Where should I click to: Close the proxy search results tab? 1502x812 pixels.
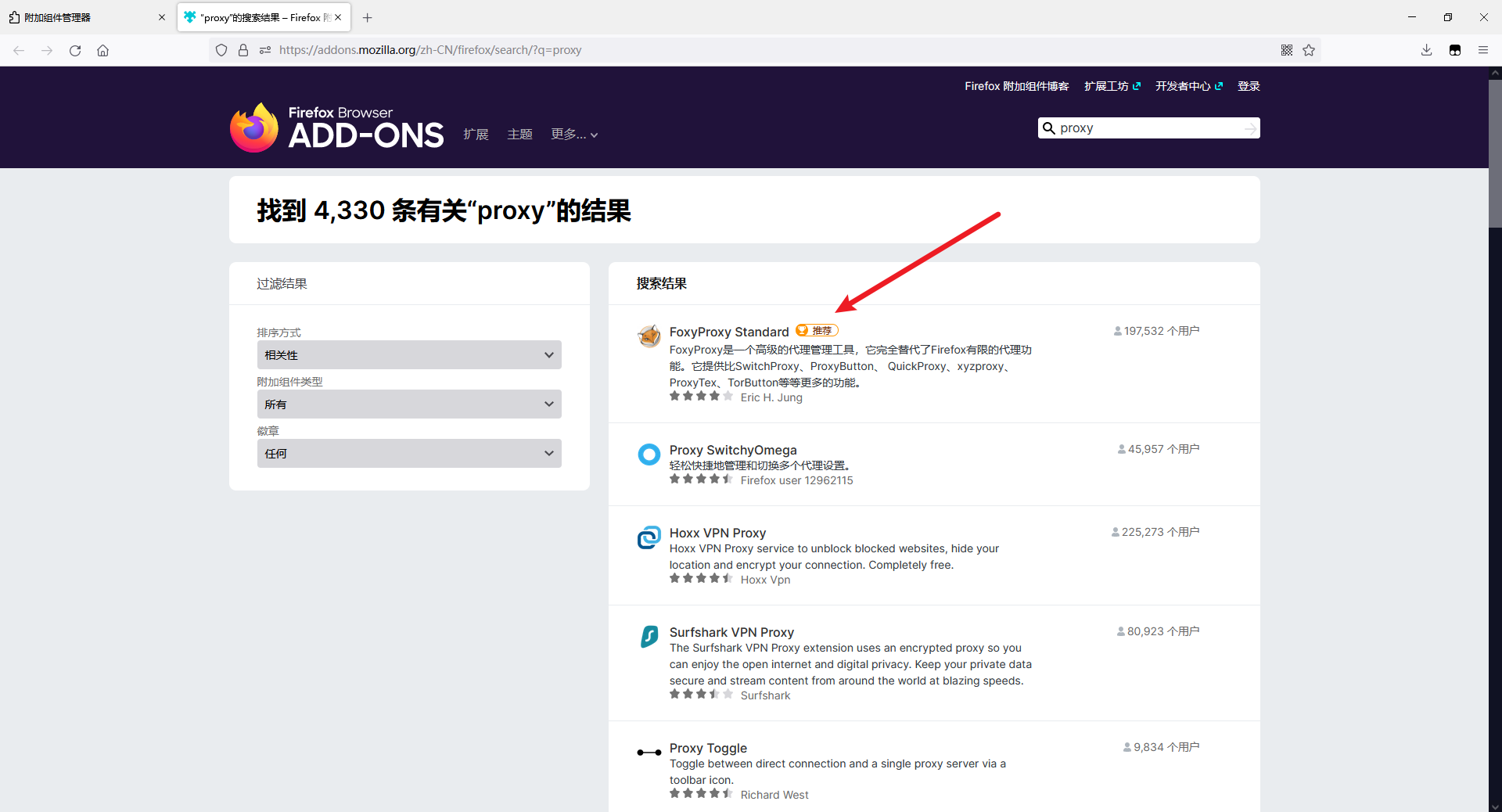(x=338, y=17)
